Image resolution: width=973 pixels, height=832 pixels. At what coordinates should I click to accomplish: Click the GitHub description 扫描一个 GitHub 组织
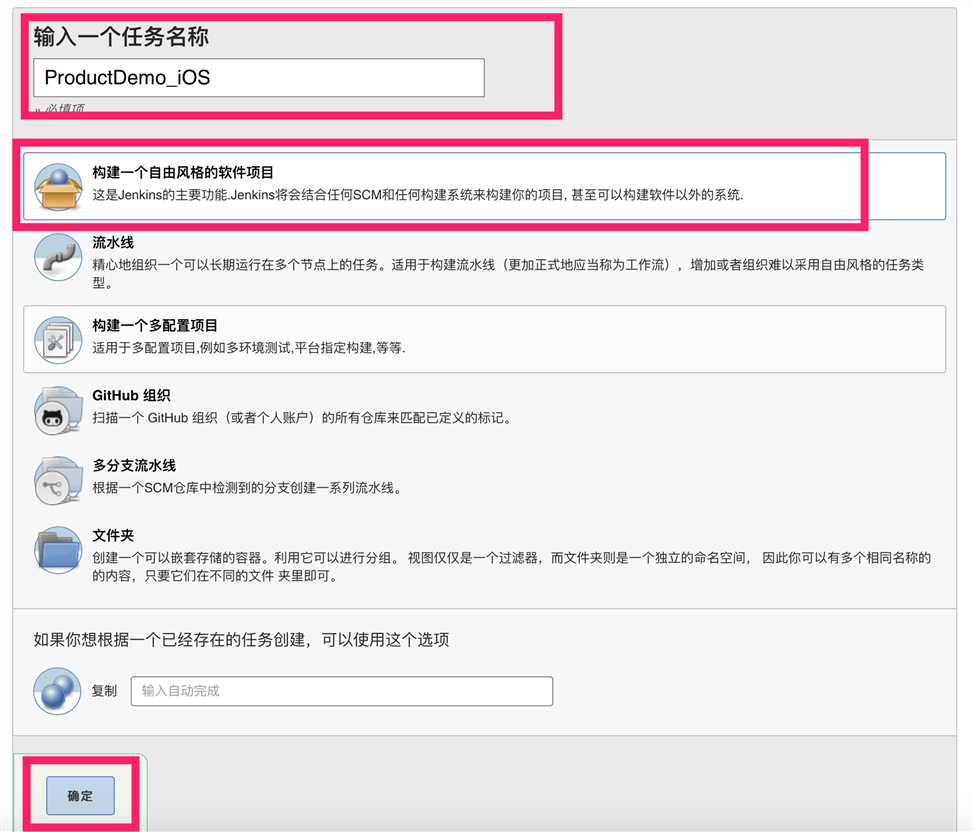click(302, 418)
